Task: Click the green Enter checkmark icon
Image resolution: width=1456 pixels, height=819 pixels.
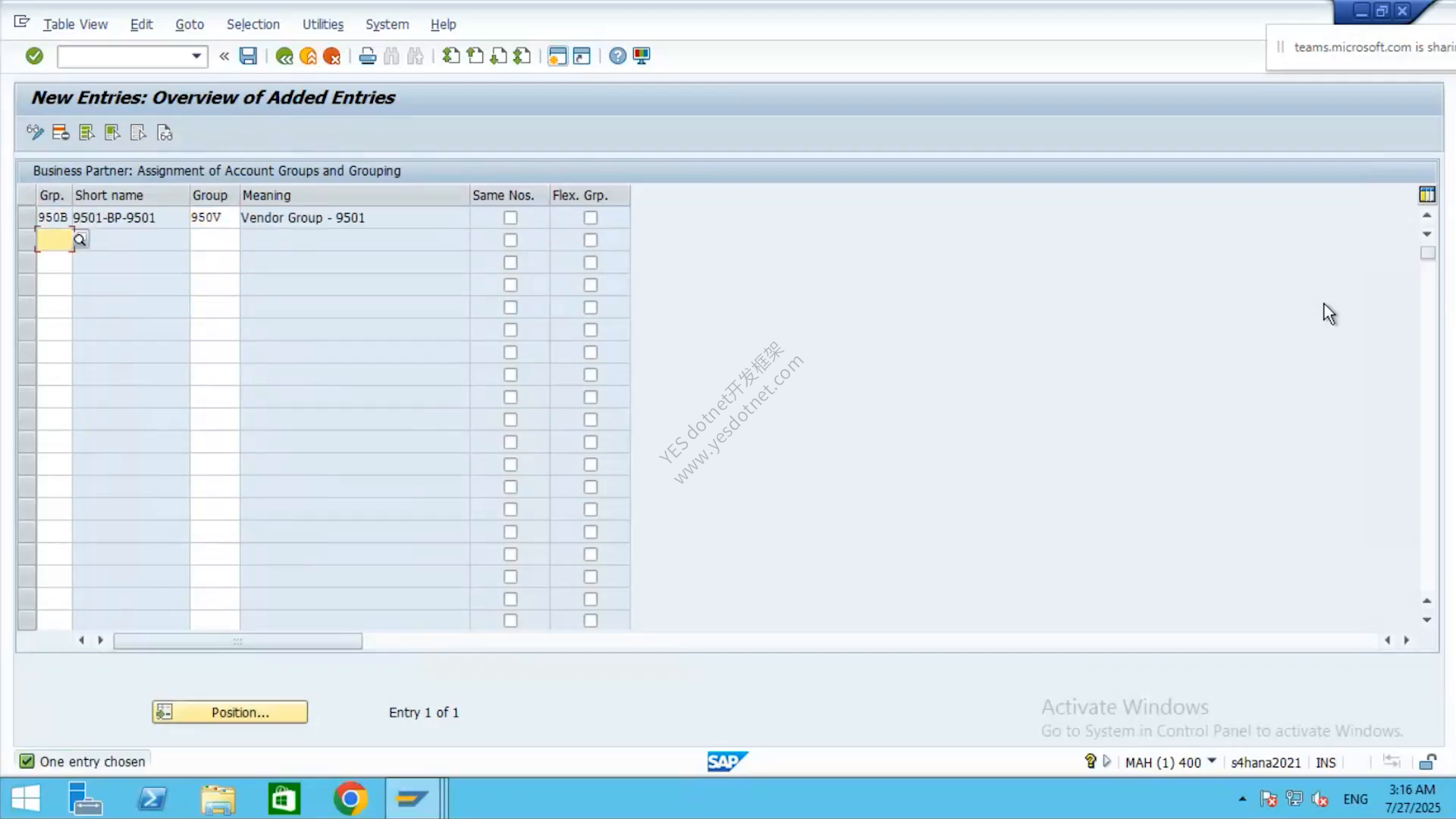Action: tap(34, 55)
